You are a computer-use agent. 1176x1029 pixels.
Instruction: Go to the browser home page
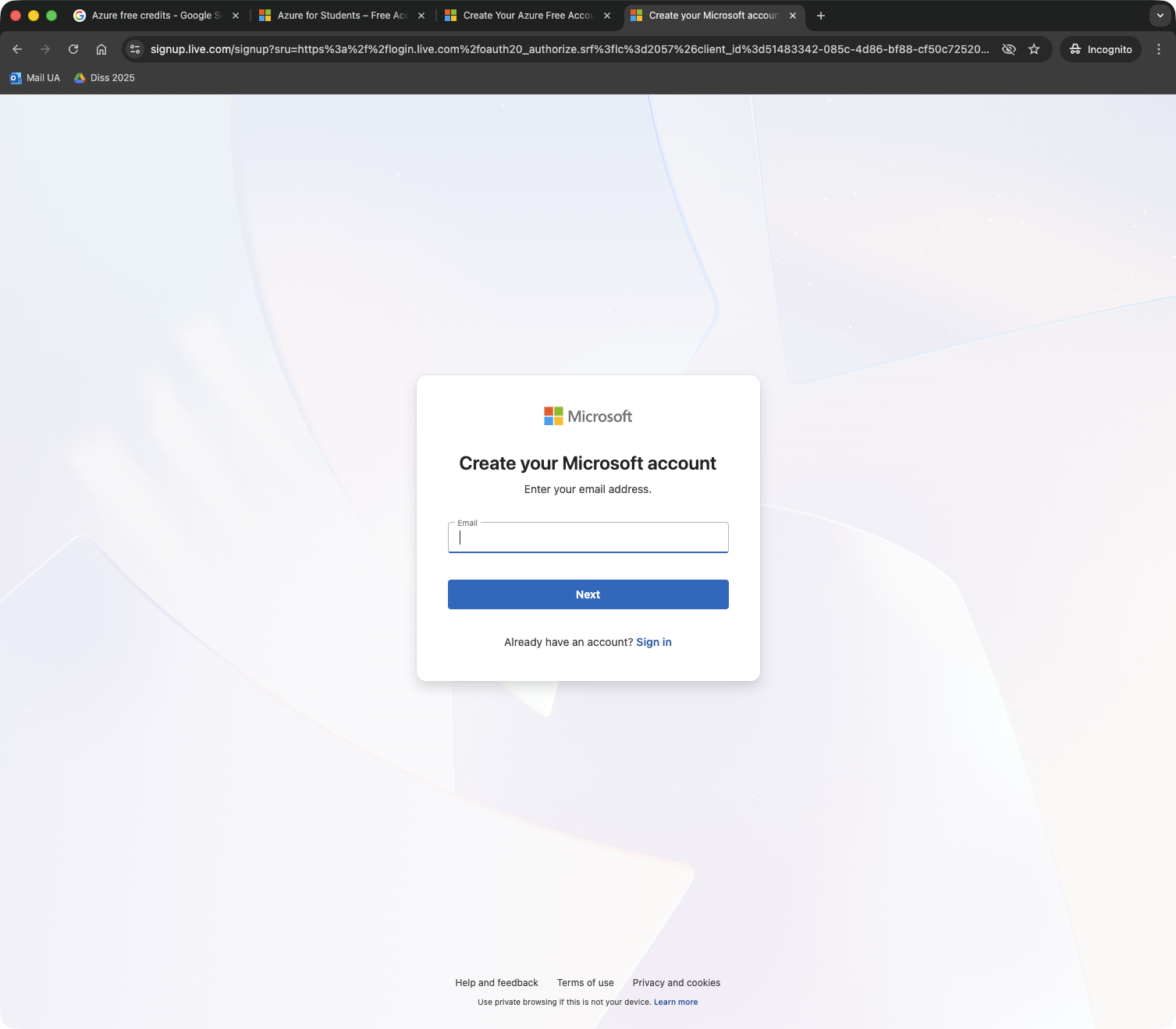pyautogui.click(x=101, y=49)
